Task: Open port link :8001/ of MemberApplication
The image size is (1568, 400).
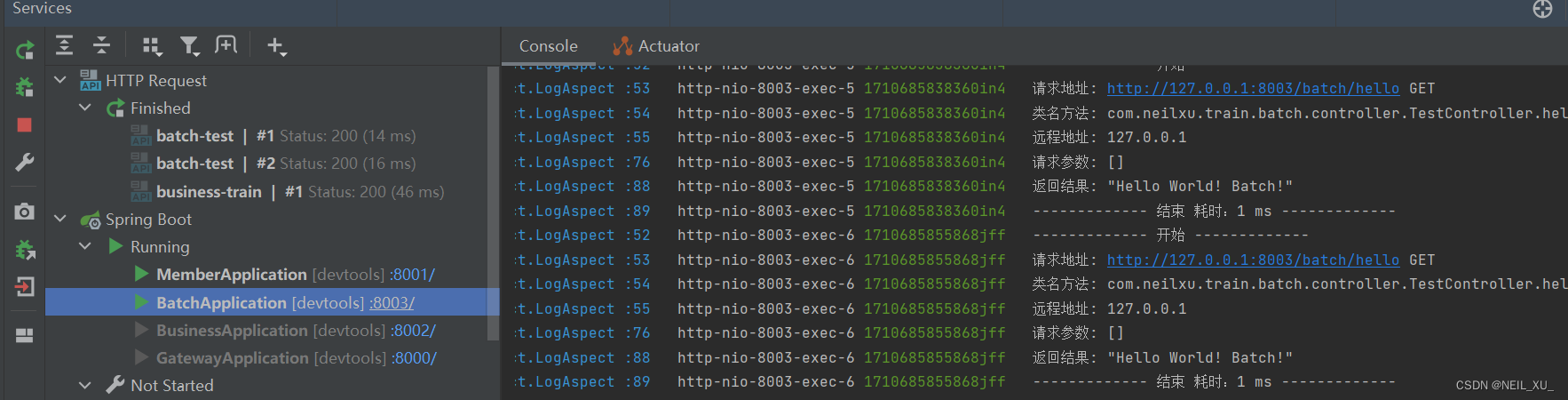Action: click(x=413, y=275)
